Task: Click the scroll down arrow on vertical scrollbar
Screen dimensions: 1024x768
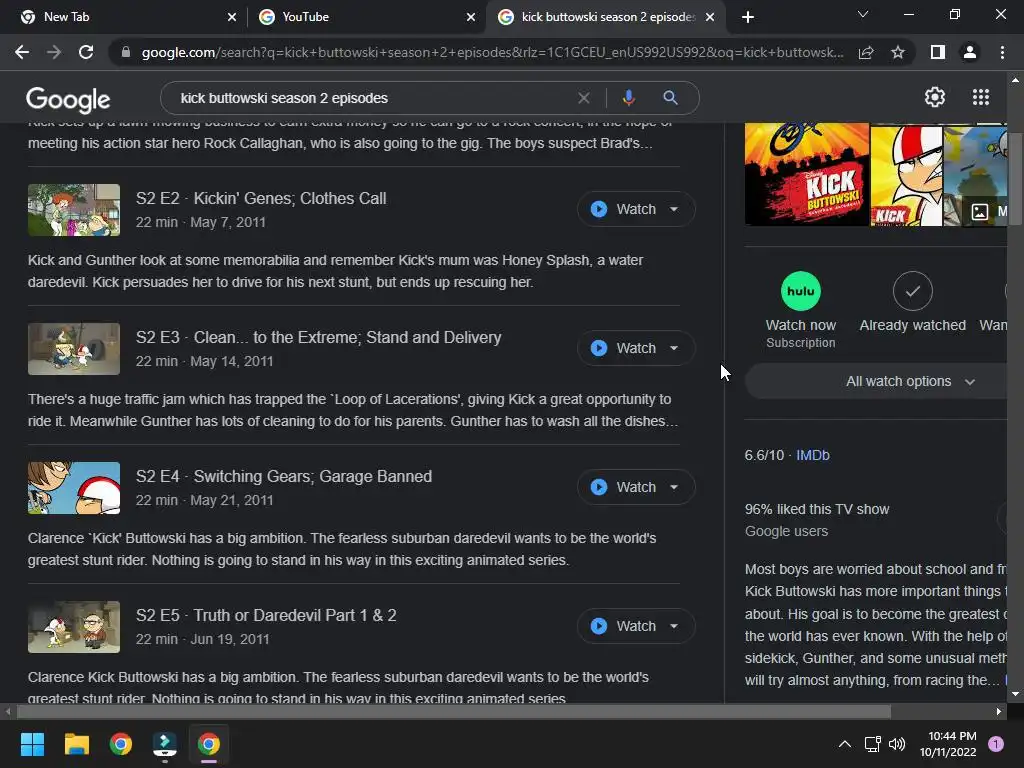Action: pos(1015,694)
